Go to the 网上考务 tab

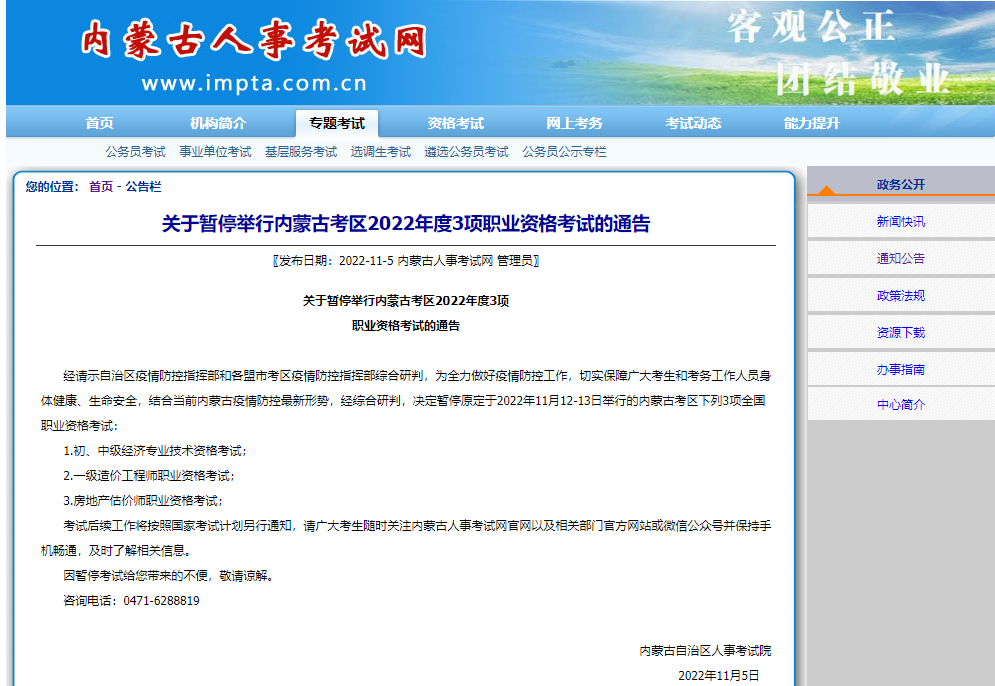click(x=574, y=123)
